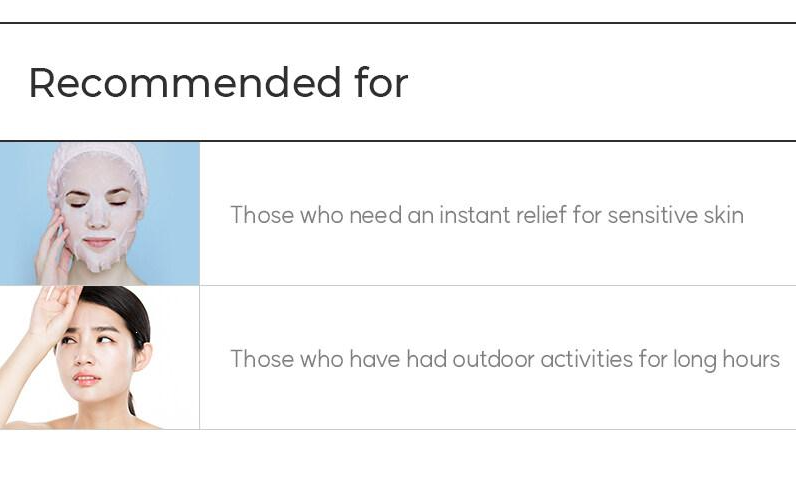Click the words "long hours"
The height and width of the screenshot is (487, 796).
[x=726, y=361]
